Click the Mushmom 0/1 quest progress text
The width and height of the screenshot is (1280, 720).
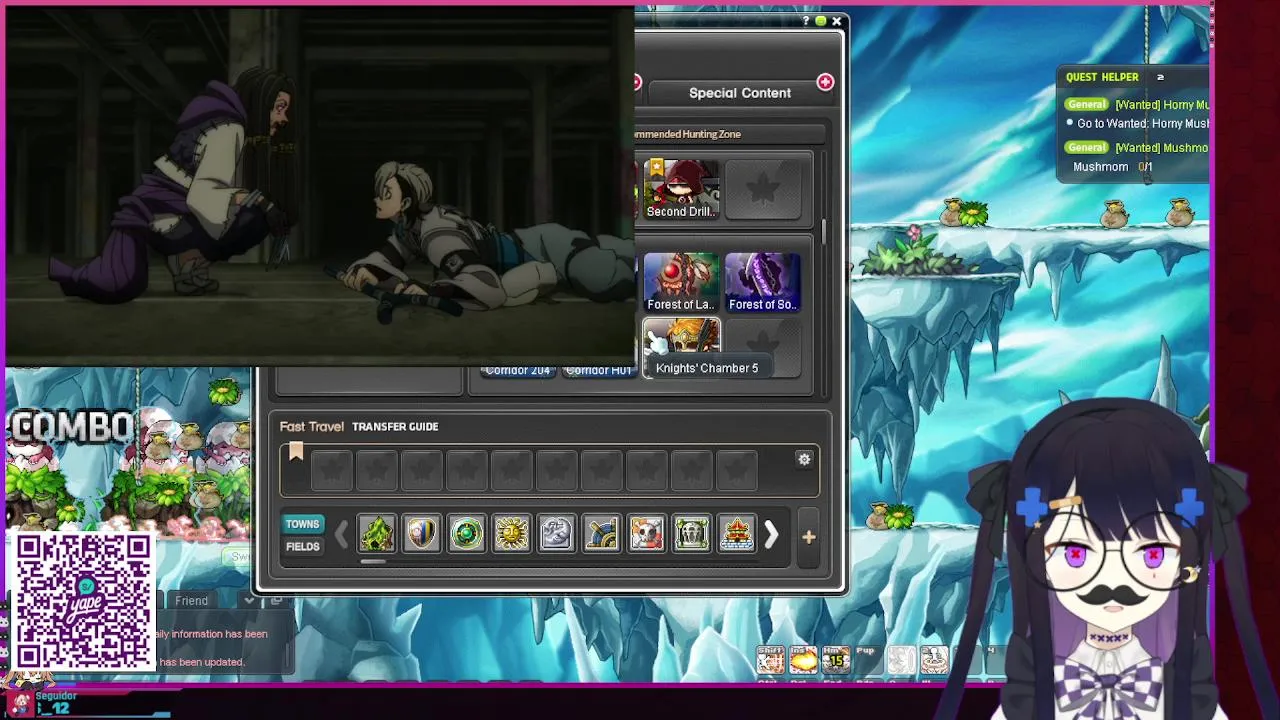[1113, 167]
